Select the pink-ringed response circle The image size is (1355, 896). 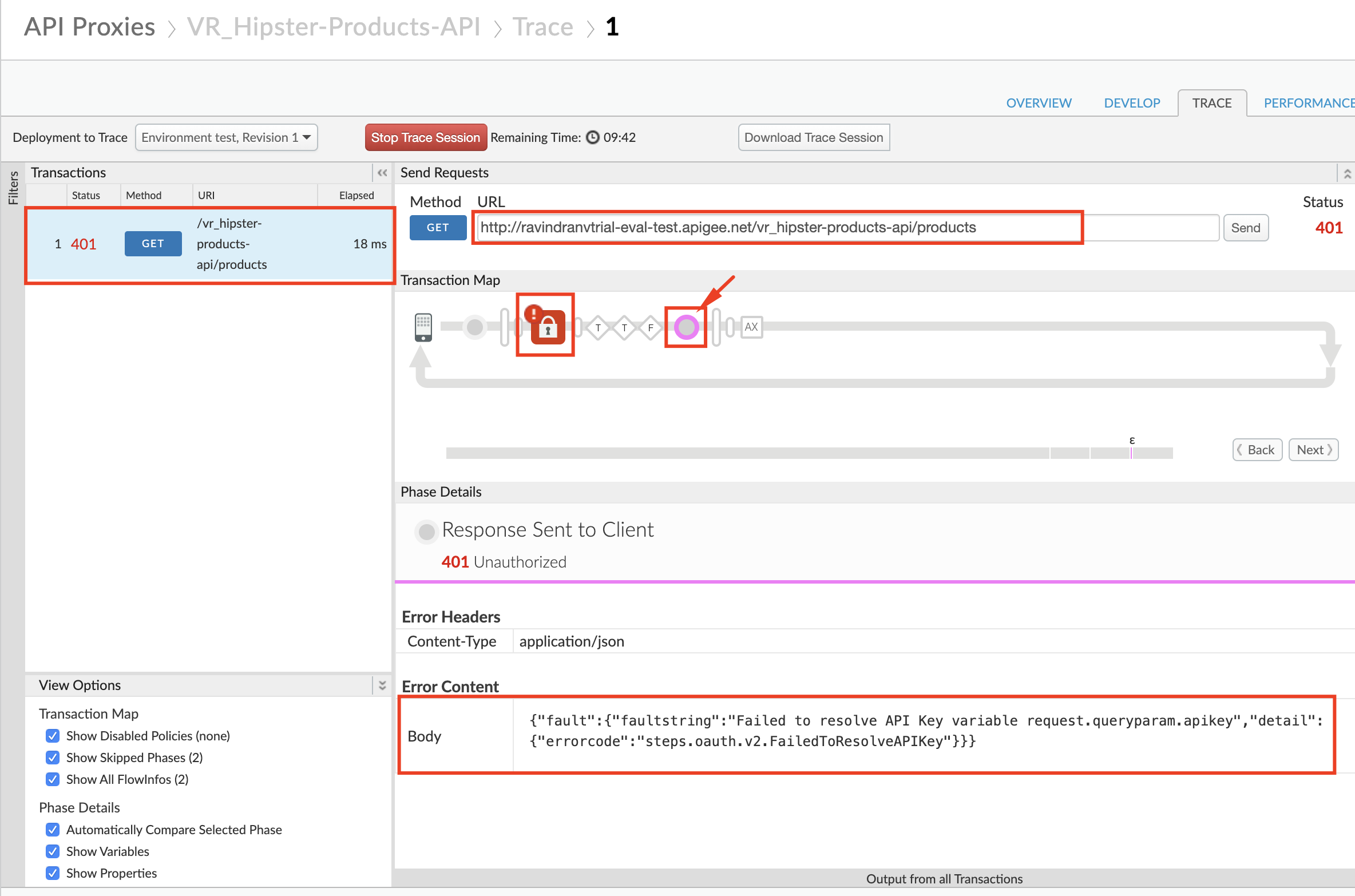coord(686,327)
